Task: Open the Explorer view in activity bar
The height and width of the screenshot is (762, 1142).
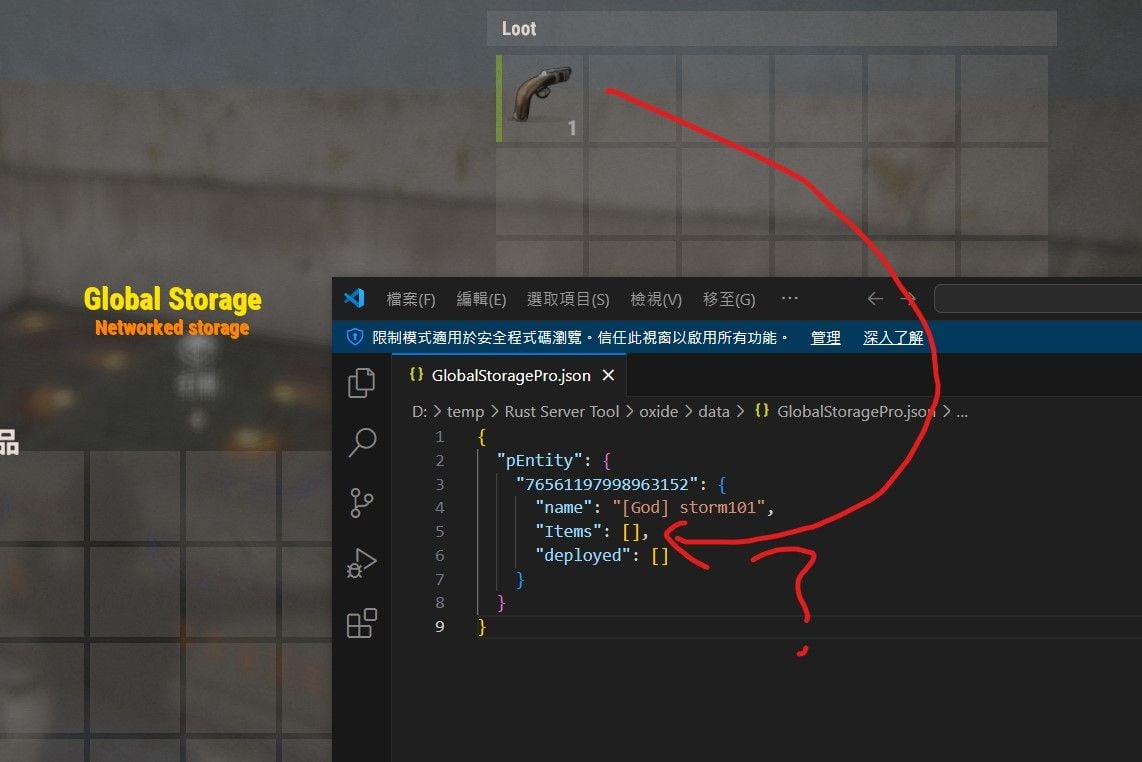Action: coord(361,383)
